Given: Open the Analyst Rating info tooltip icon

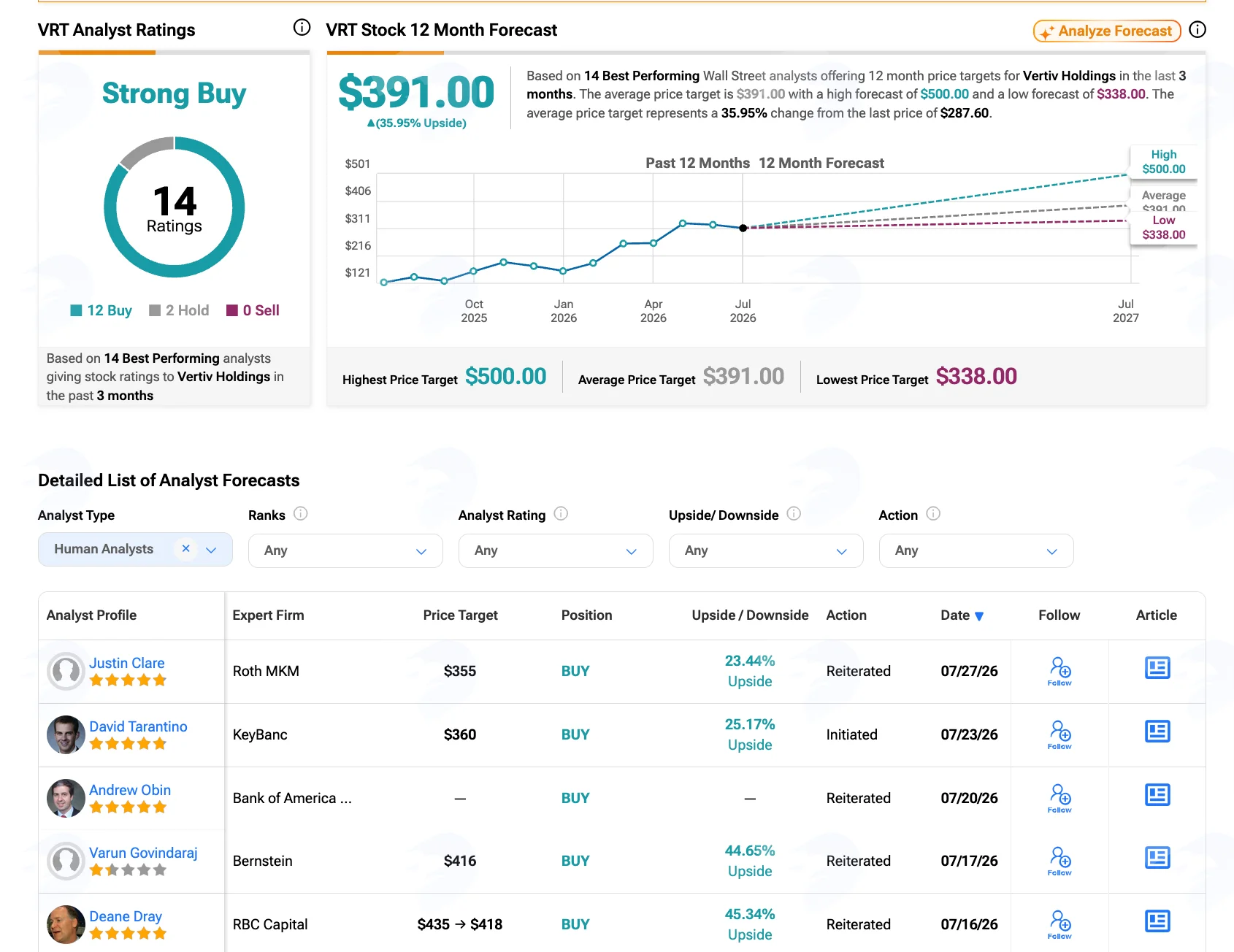Looking at the screenshot, I should tap(561, 514).
